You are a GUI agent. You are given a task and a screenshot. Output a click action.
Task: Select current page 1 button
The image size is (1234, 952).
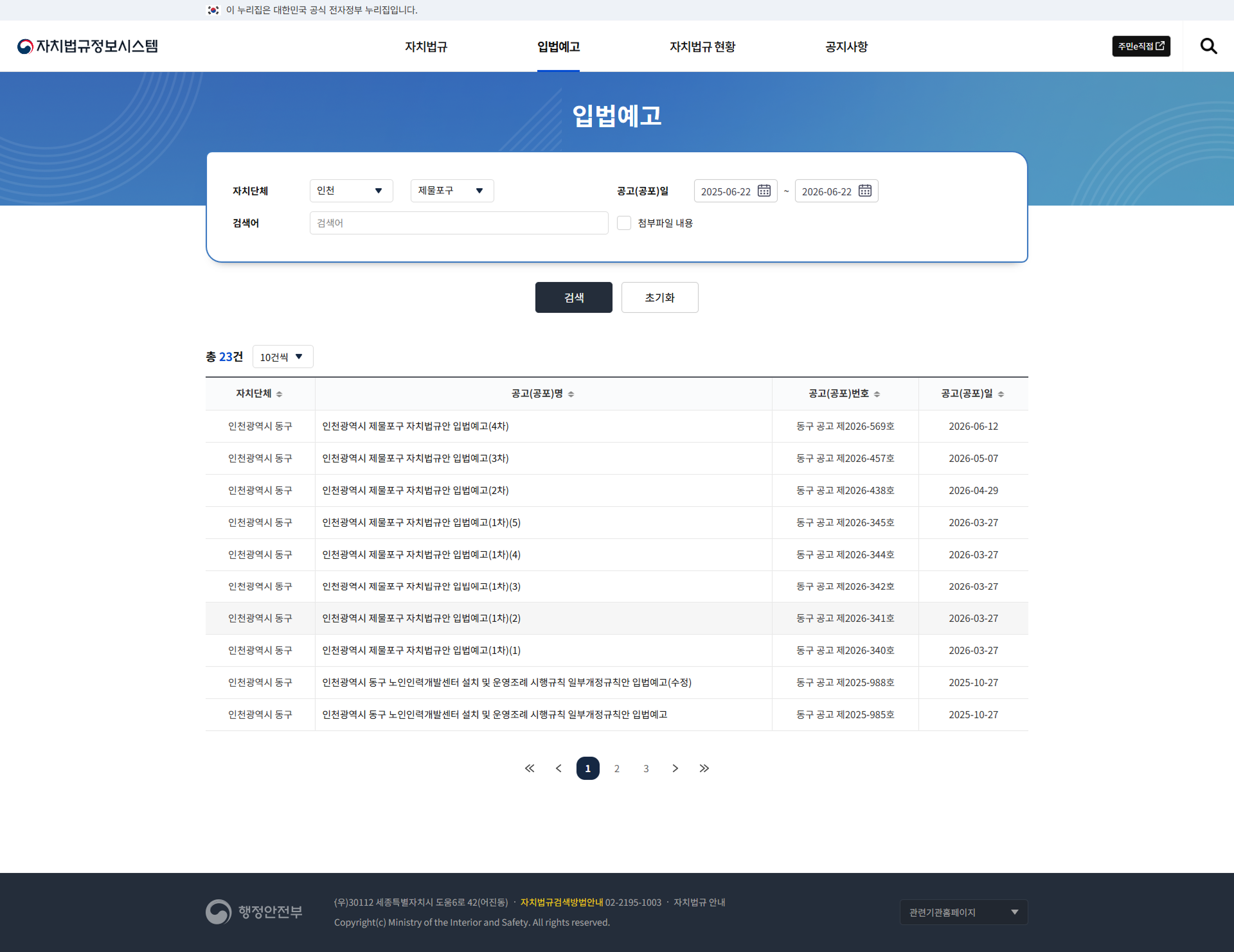587,768
